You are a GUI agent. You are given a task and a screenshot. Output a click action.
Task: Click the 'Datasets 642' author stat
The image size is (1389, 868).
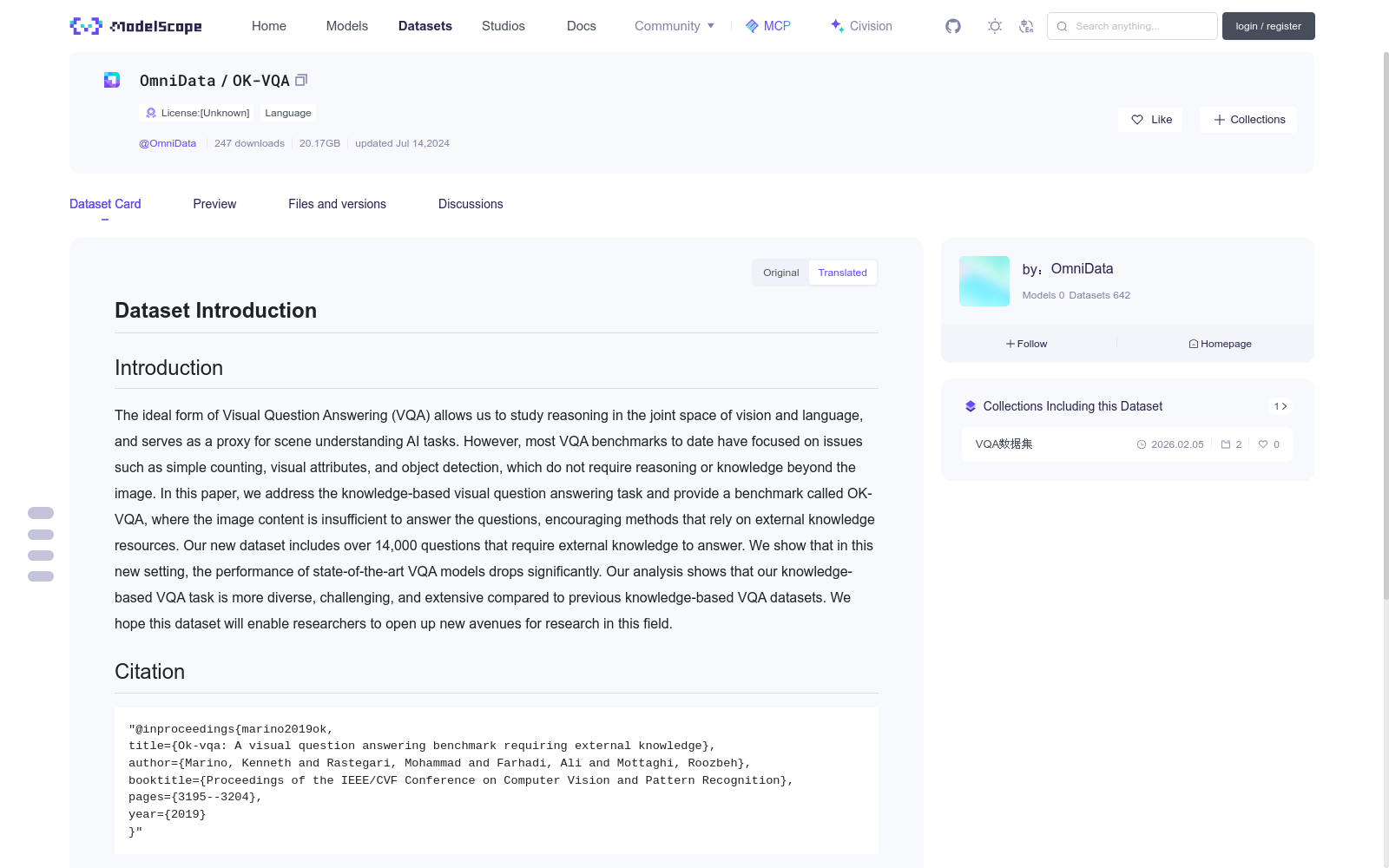click(x=1100, y=295)
